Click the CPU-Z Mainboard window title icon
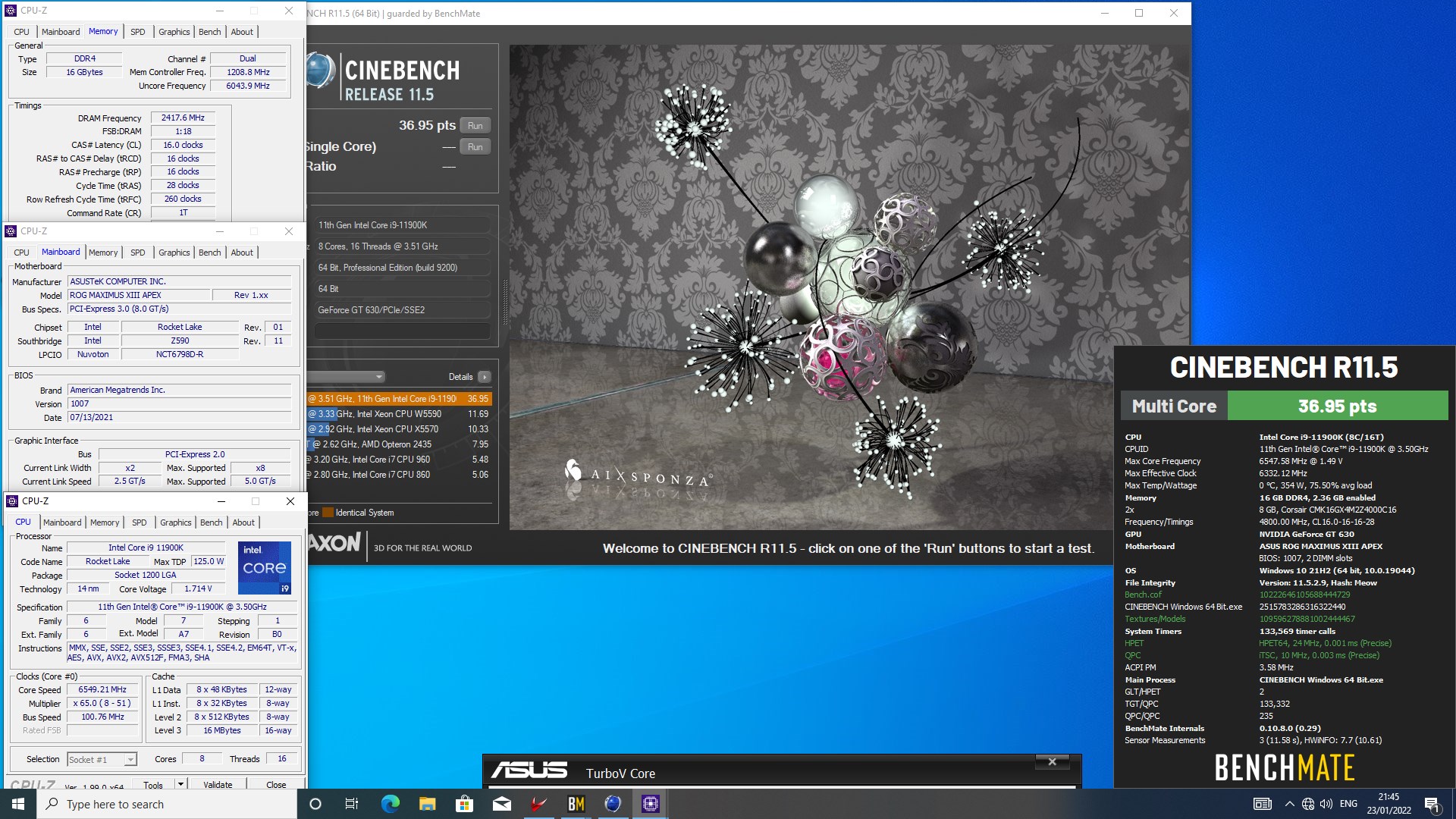This screenshot has height=819, width=1456. tap(11, 231)
